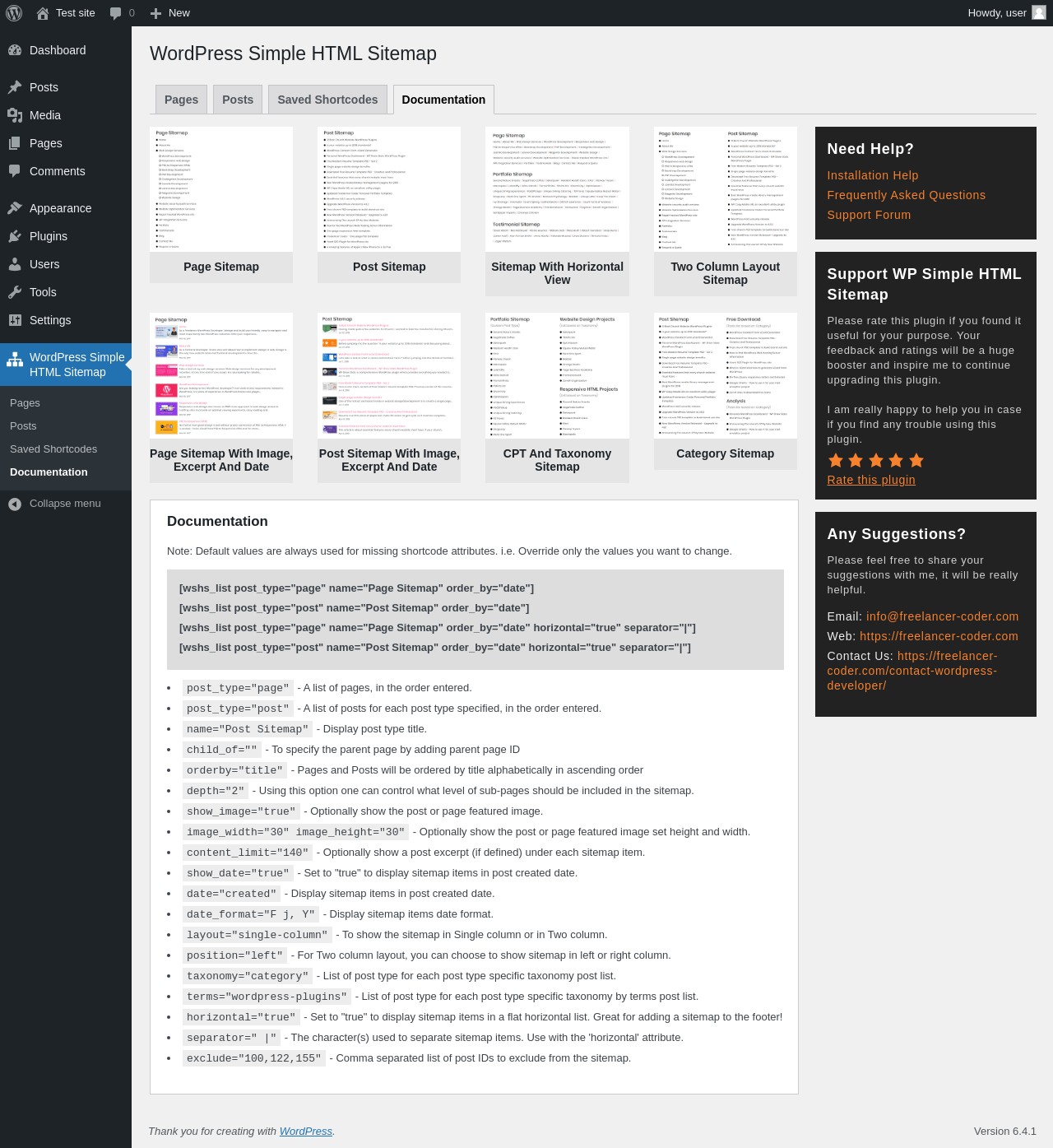1053x1148 pixels.
Task: Click the Comments bubble icon in sidebar
Action: (15, 171)
